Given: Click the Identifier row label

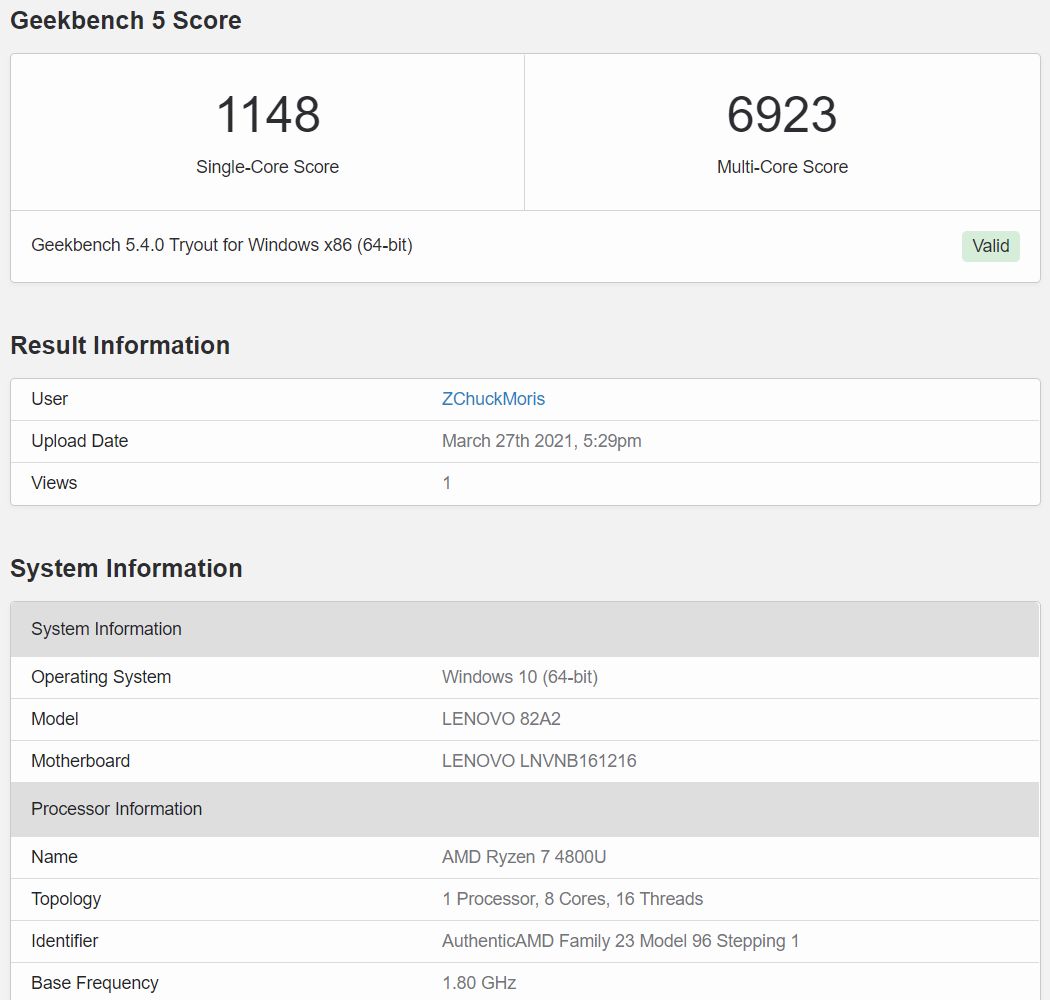Looking at the screenshot, I should [64, 941].
